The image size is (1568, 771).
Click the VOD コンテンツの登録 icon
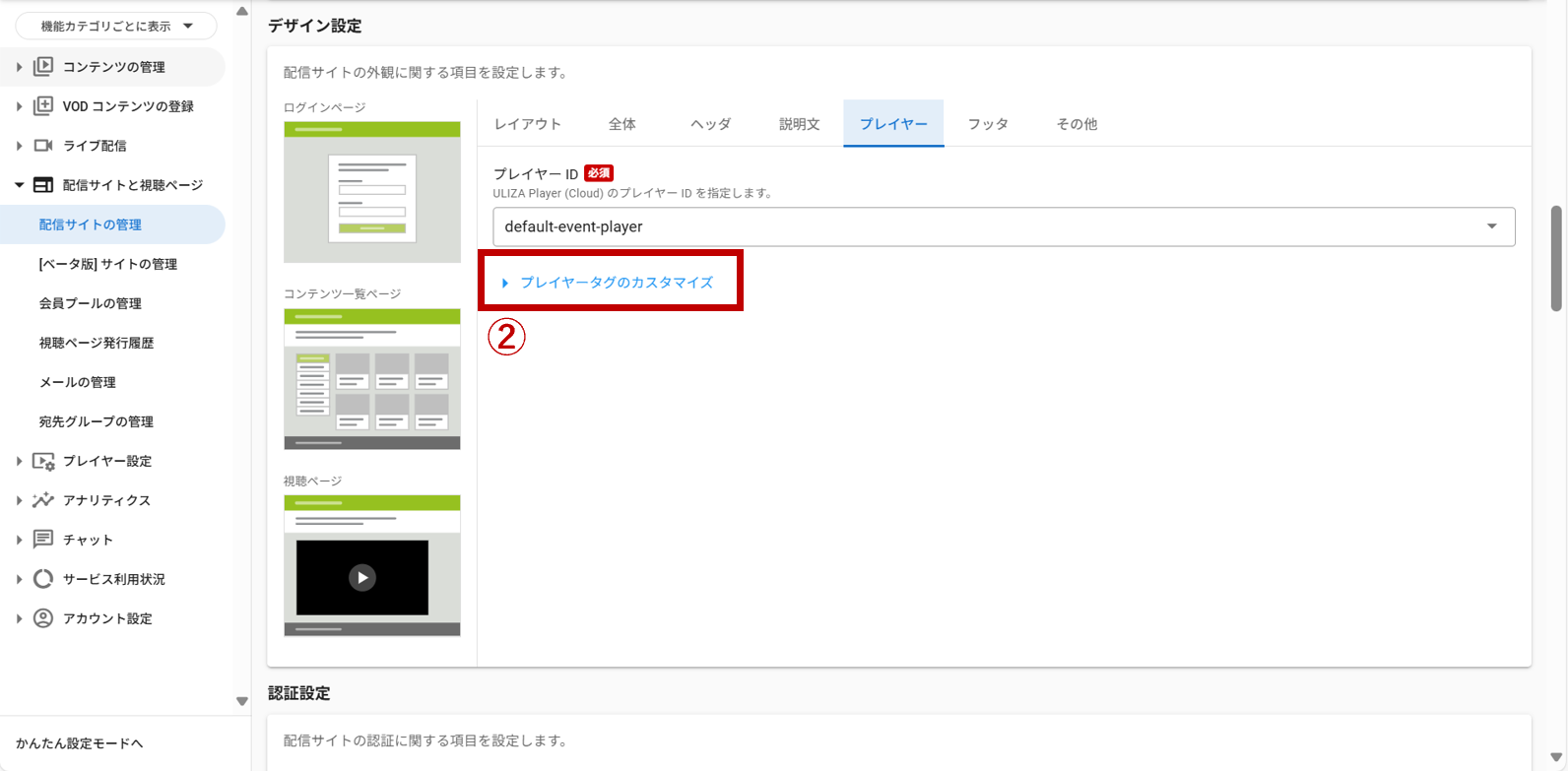point(43,106)
